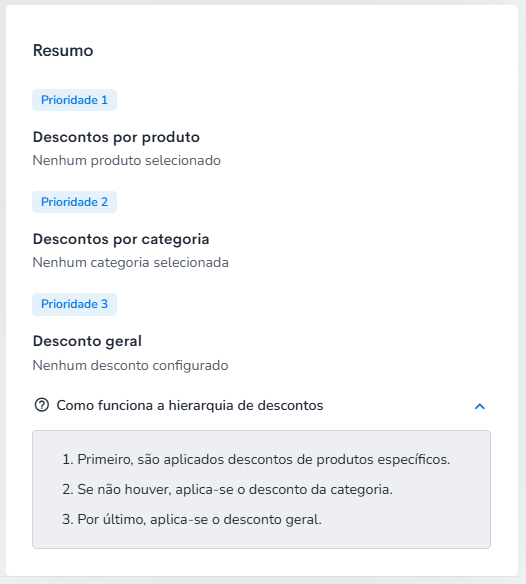
Task: Click 'Descontos por produto' title
Action: (116, 137)
